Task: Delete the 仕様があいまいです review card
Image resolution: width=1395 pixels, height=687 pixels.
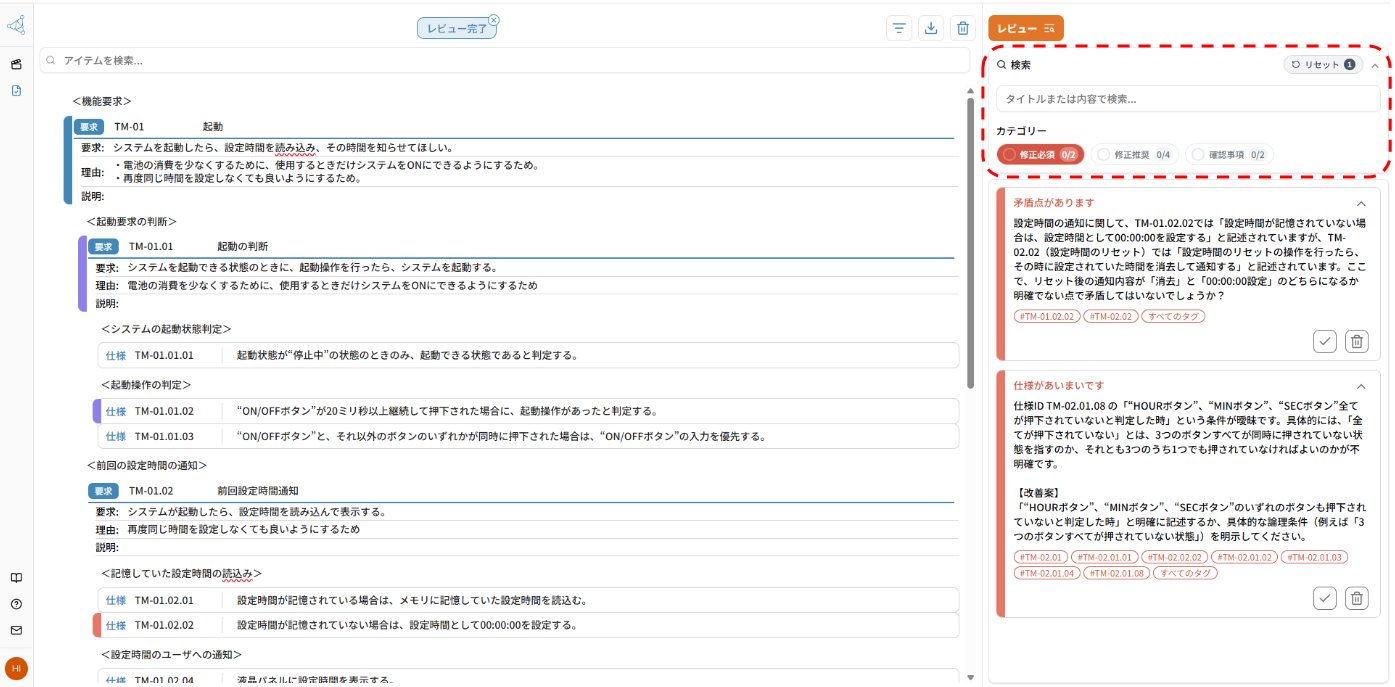Action: tap(1356, 598)
